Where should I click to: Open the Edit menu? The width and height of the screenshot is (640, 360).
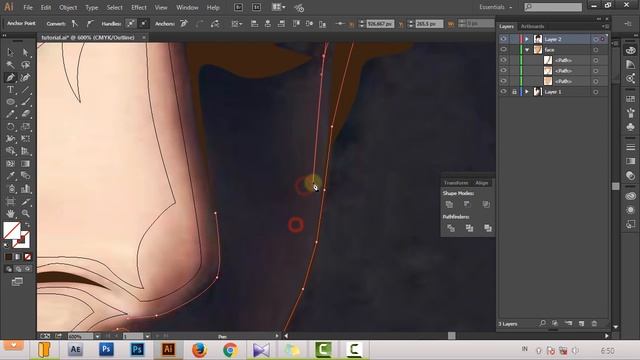pos(46,7)
